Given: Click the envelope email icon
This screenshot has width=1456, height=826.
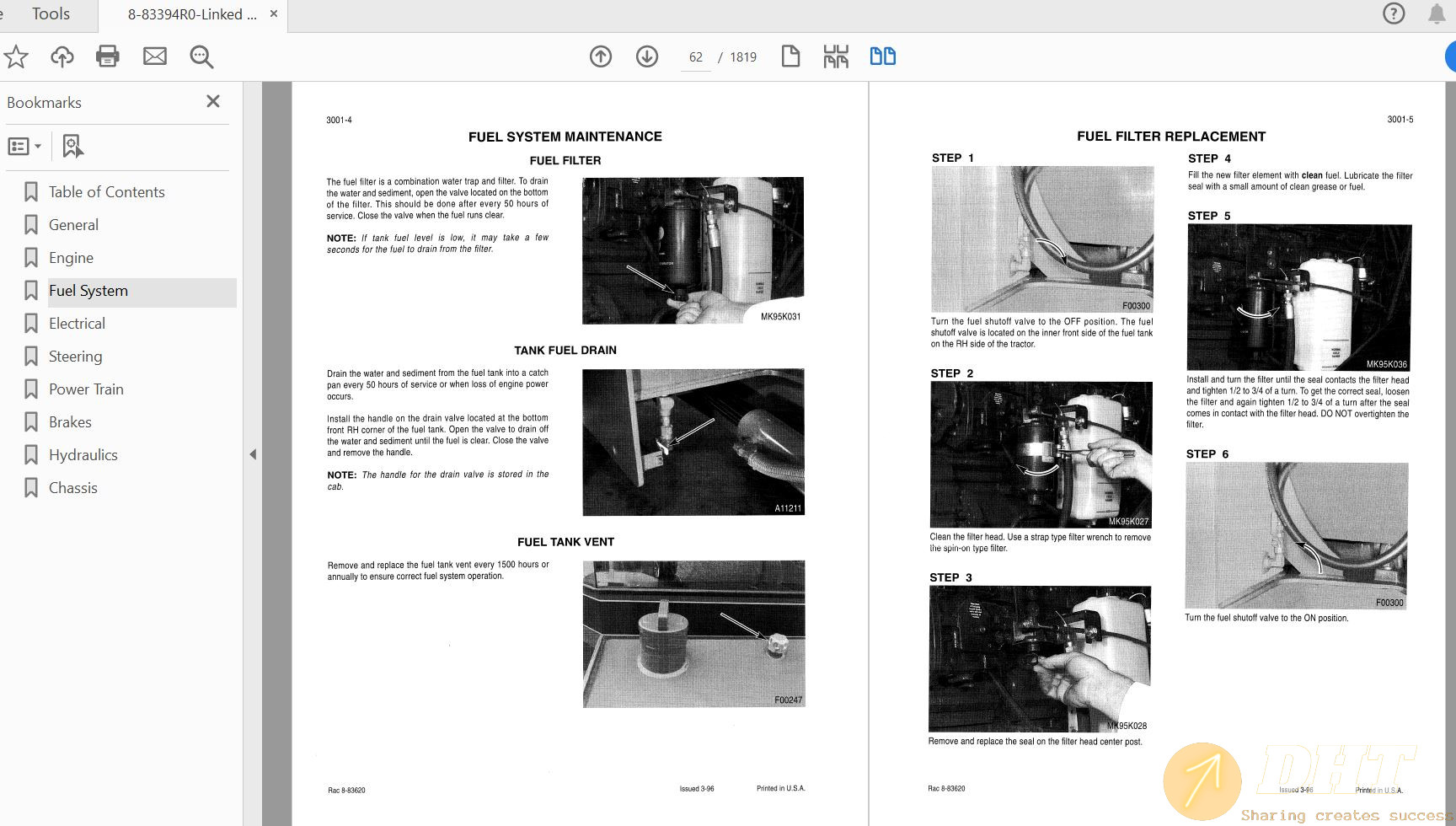Looking at the screenshot, I should [155, 56].
